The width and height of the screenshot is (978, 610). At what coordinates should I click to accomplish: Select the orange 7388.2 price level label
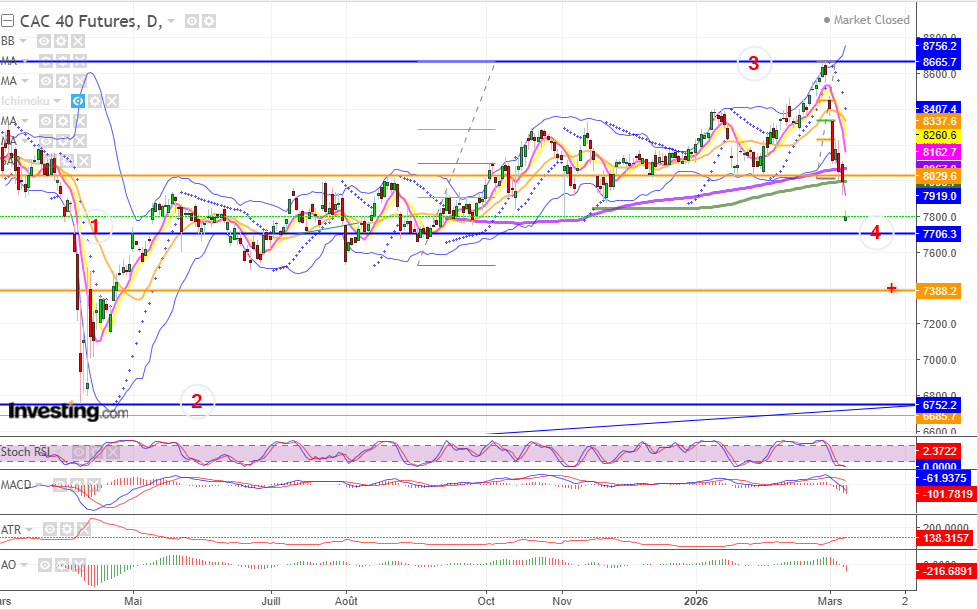(x=938, y=291)
